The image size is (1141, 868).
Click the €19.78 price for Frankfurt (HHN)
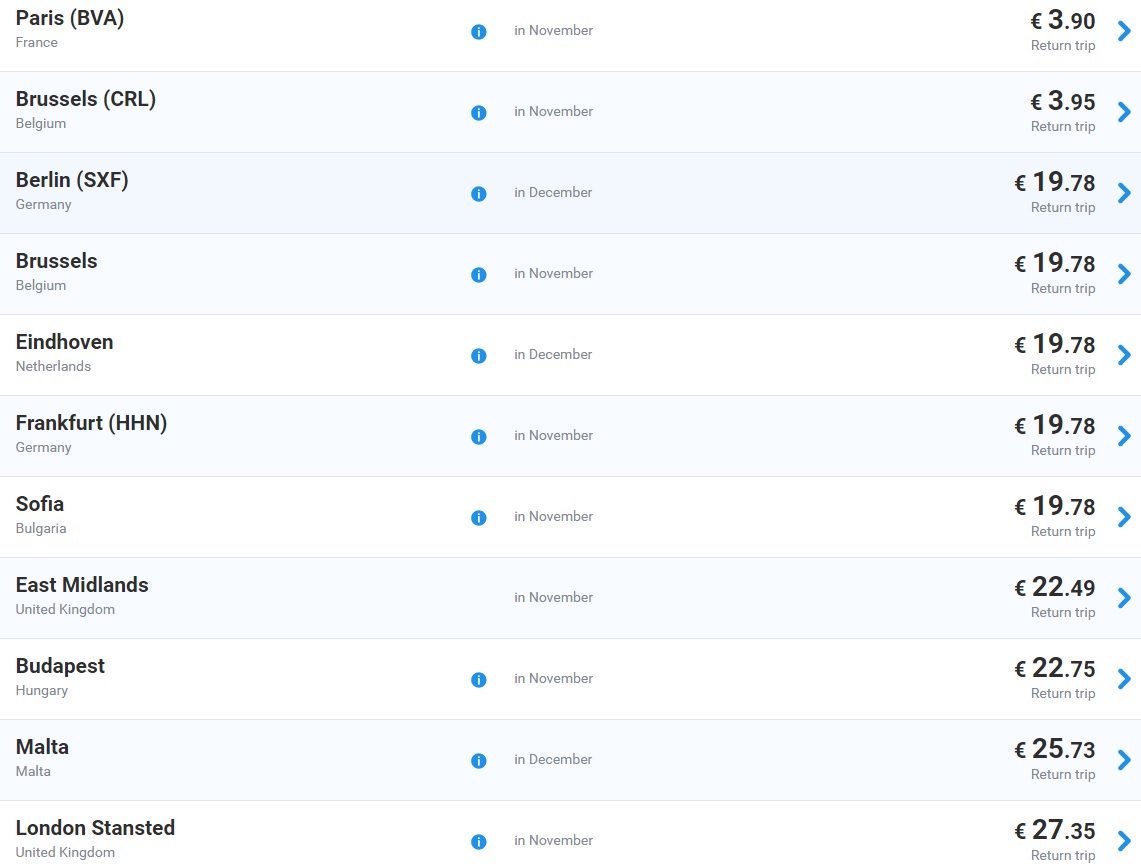(1055, 425)
